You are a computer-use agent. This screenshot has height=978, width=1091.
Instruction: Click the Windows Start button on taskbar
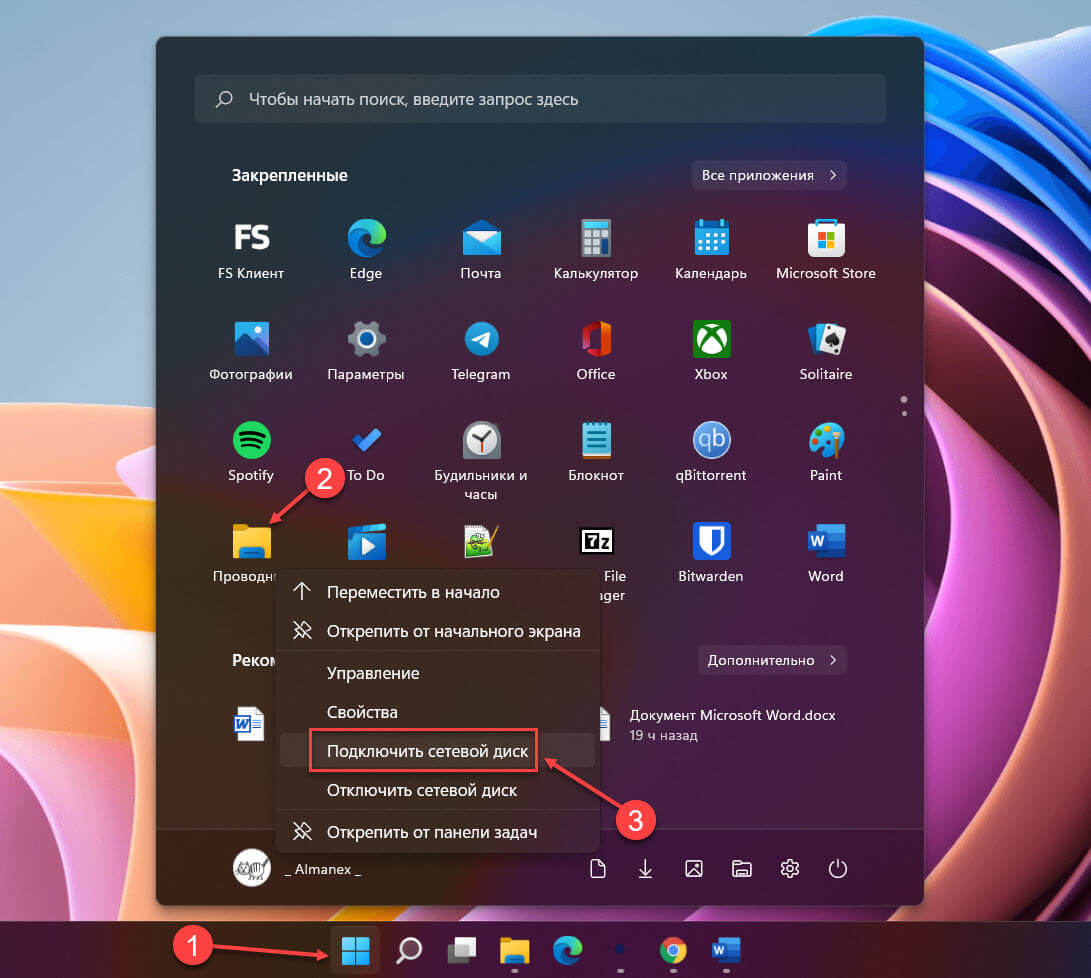pos(356,950)
